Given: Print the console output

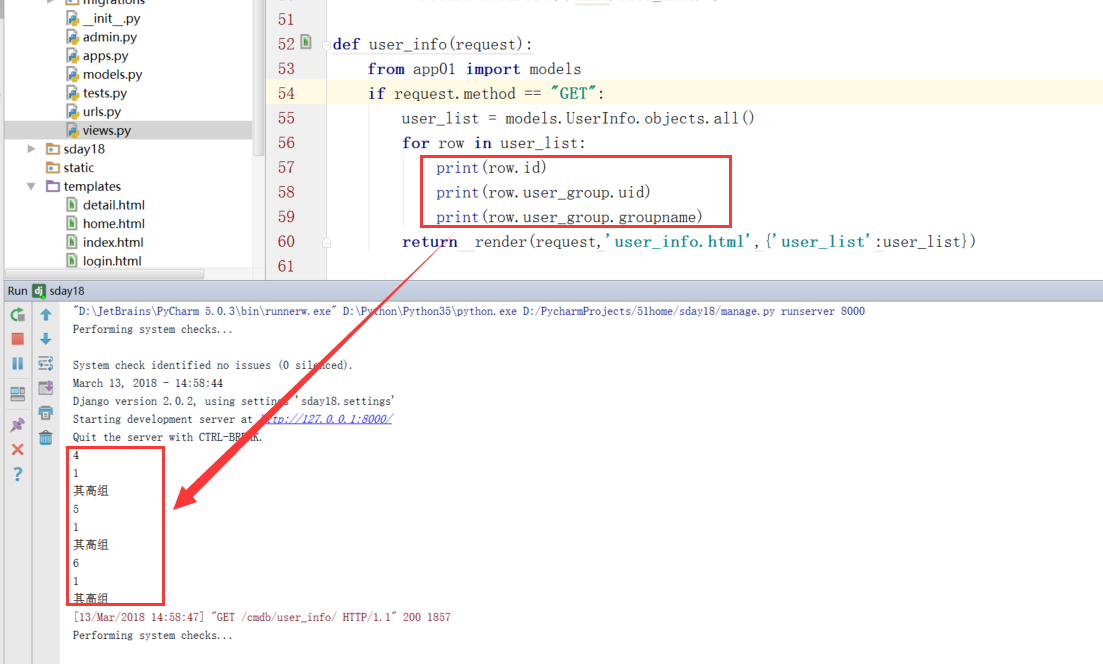Looking at the screenshot, I should [46, 413].
